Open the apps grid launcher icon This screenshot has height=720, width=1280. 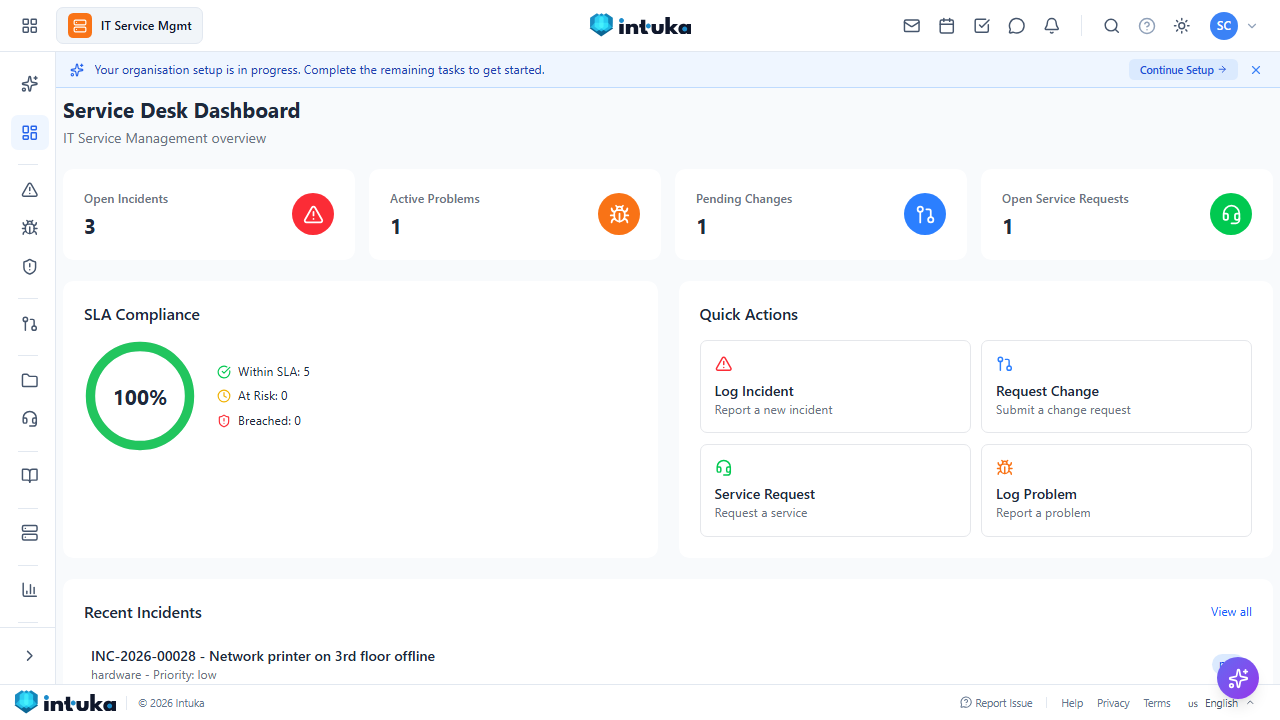pos(30,26)
